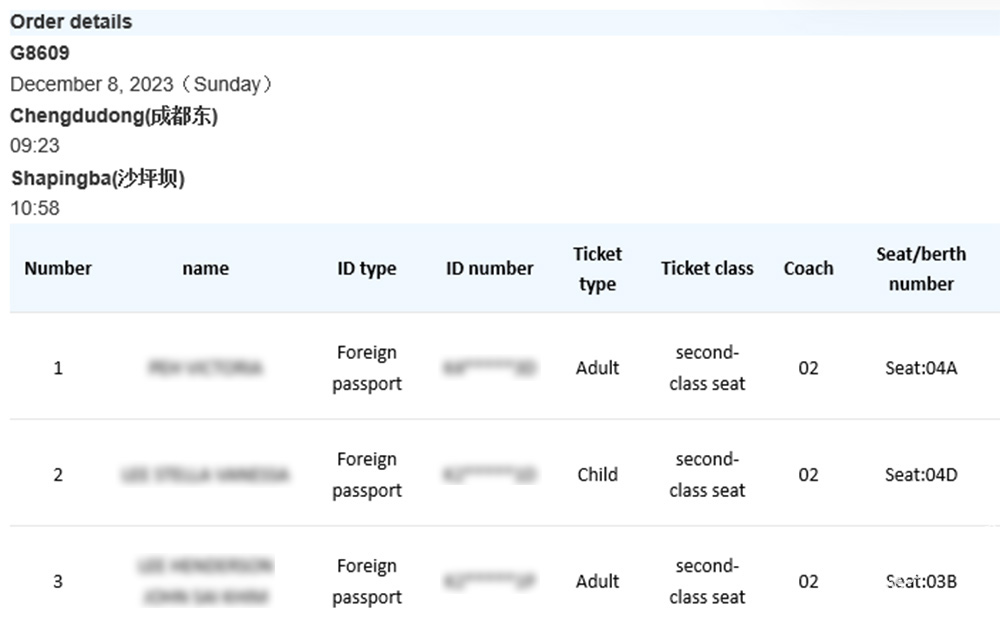1000x629 pixels.
Task: Select the Coach column header
Action: pos(808,268)
